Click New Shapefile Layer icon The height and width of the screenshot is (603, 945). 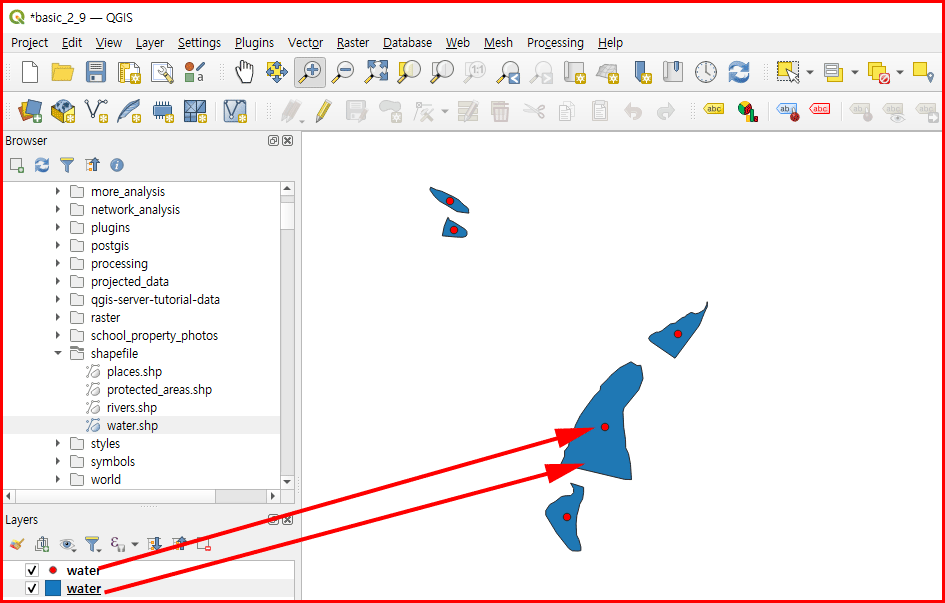[x=96, y=111]
